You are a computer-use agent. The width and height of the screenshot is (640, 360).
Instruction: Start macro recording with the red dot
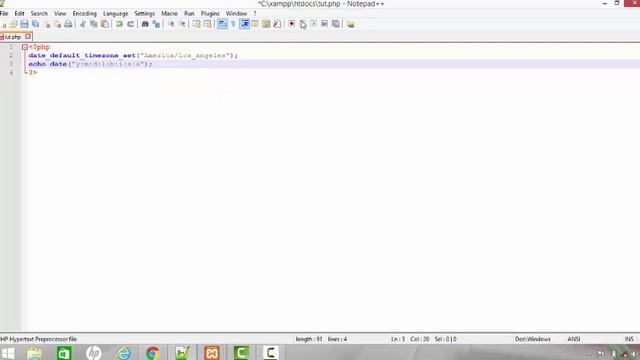point(291,24)
